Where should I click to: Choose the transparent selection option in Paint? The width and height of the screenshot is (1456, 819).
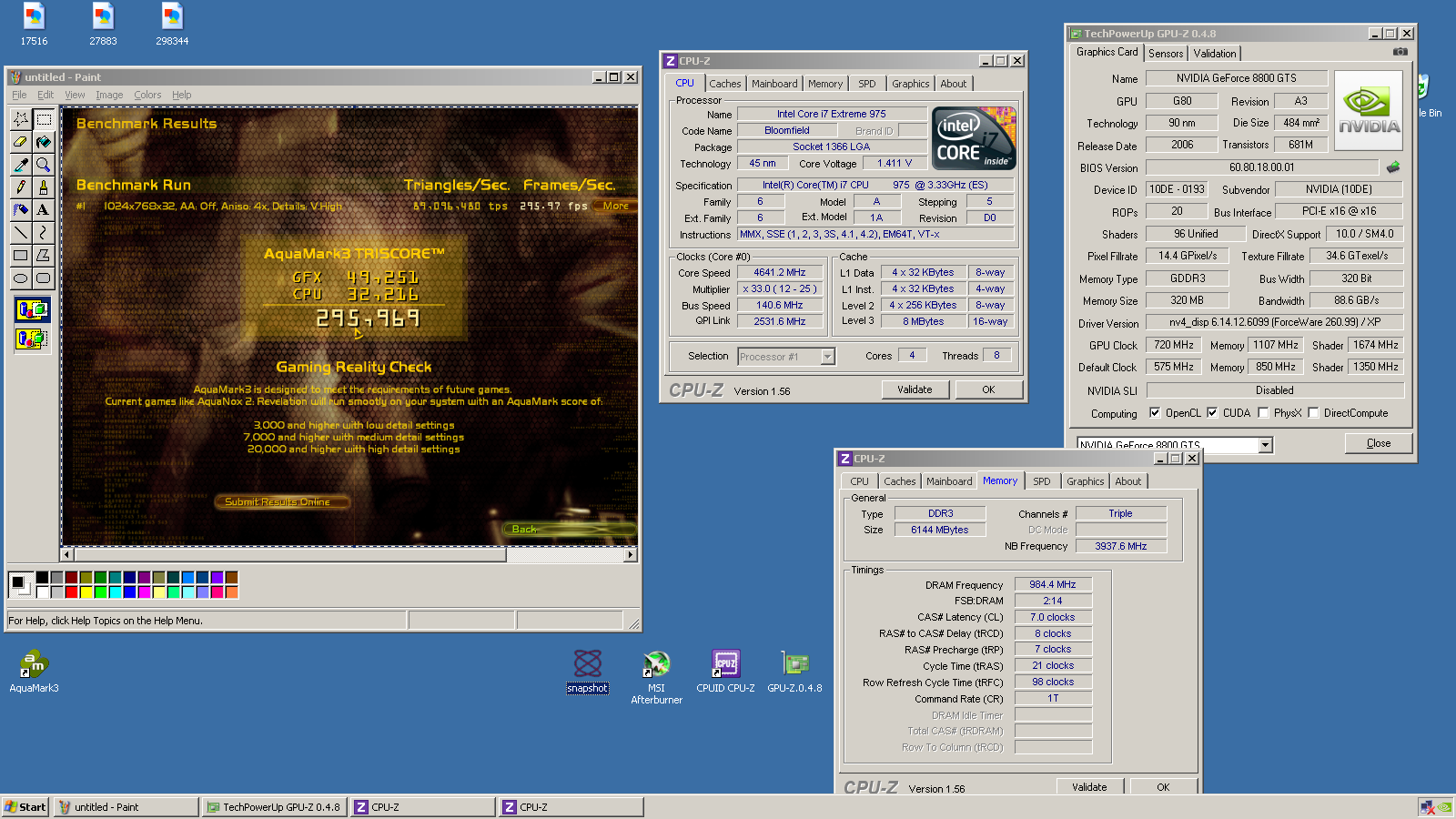pos(32,339)
